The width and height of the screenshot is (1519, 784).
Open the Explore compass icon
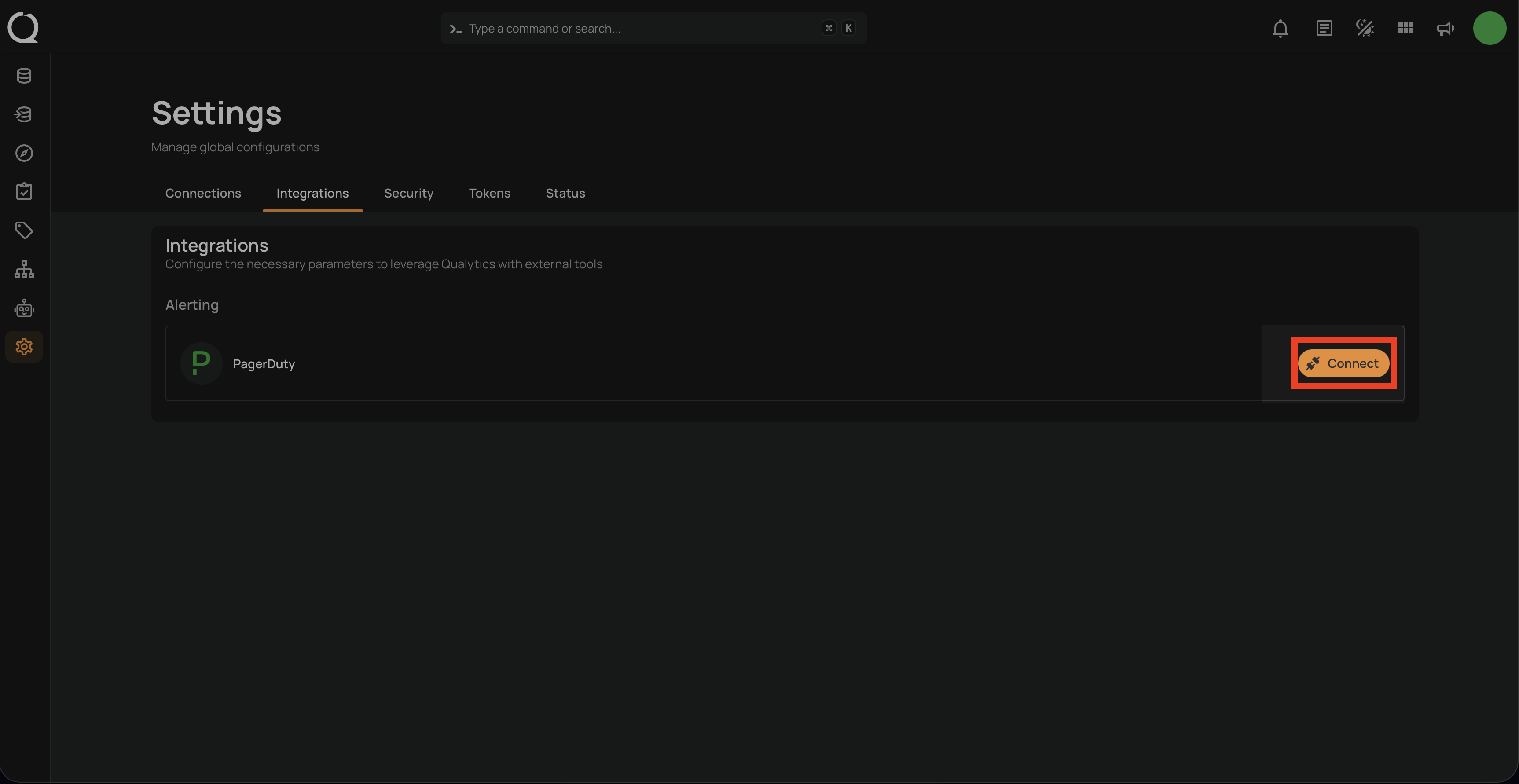(x=24, y=153)
